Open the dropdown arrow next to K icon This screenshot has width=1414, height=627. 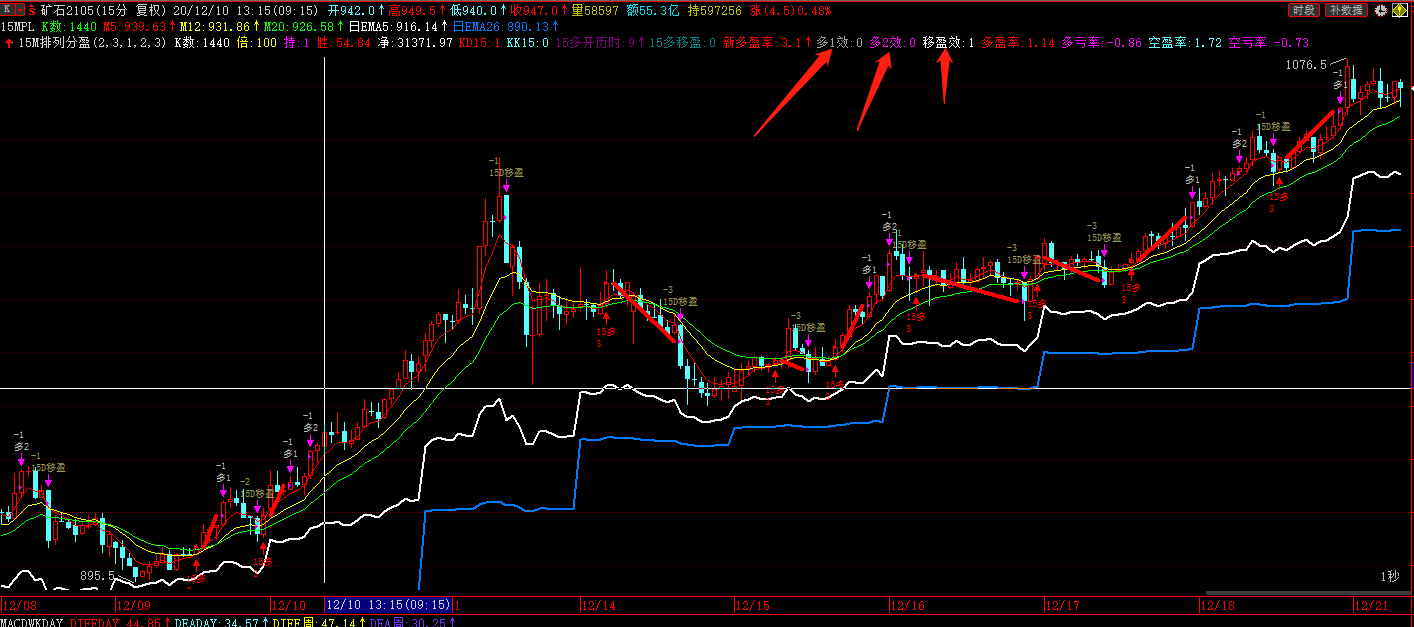point(19,9)
